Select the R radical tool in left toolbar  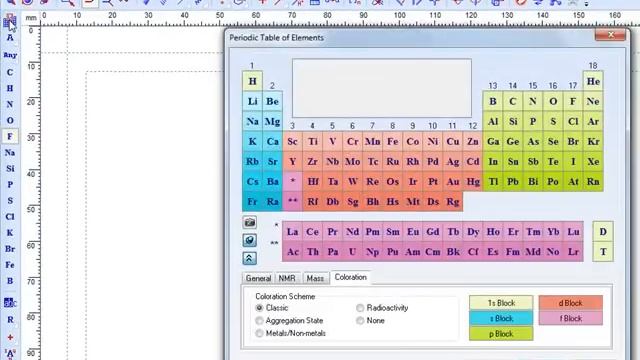[10, 320]
